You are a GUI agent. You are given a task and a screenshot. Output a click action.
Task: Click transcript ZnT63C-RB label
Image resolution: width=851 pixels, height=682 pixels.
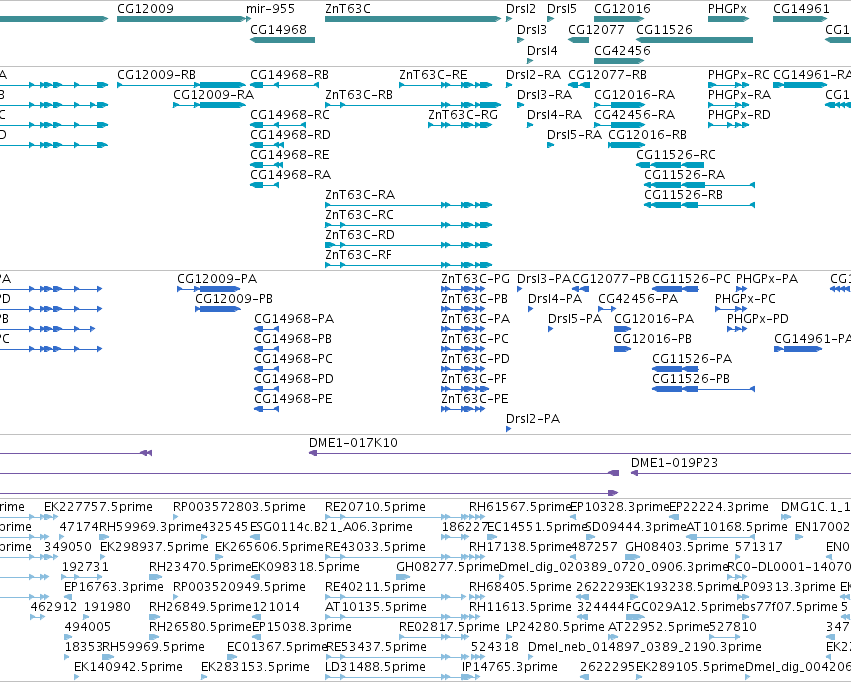point(359,94)
